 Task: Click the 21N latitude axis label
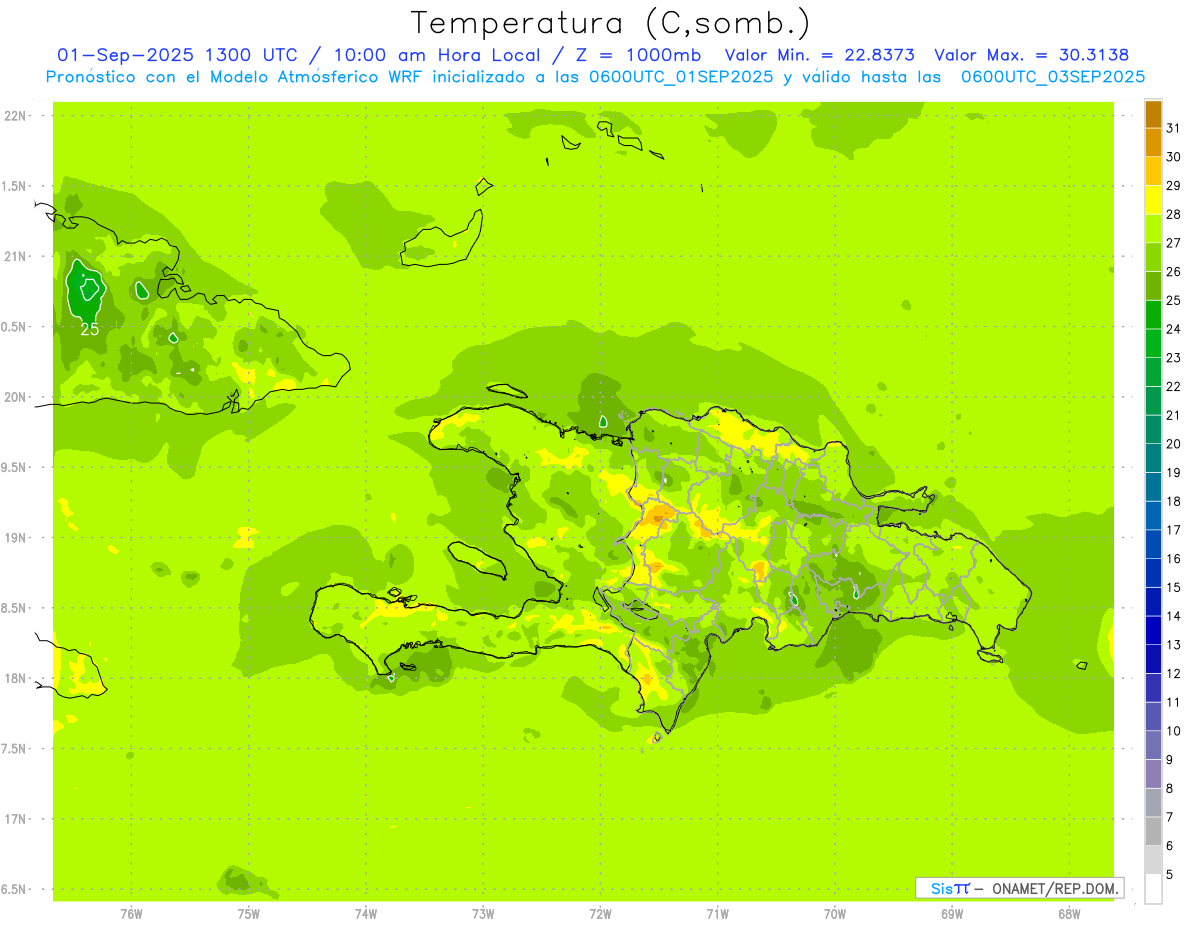pos(17,256)
